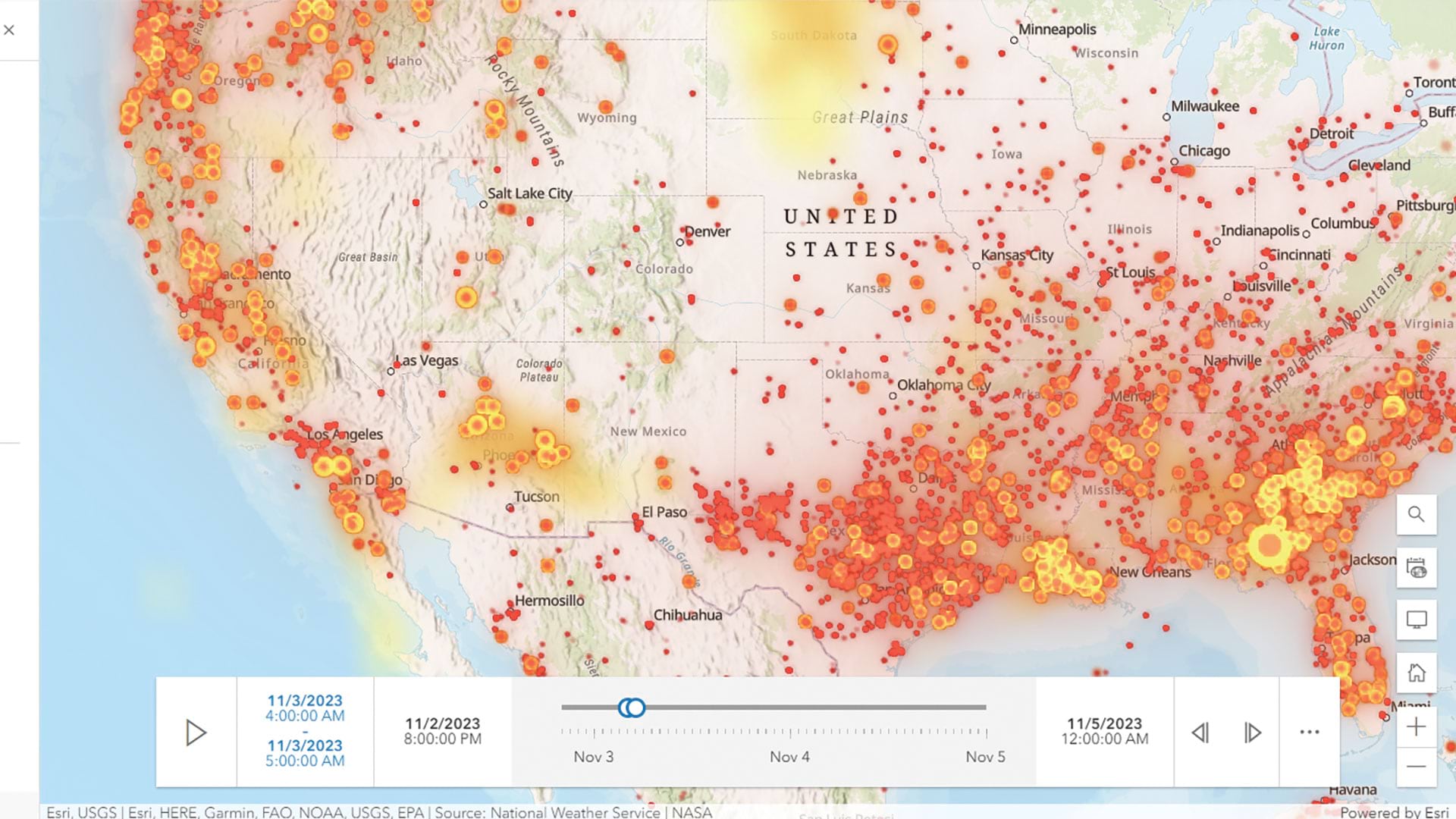Open the Powered by Esri link

(x=1395, y=811)
